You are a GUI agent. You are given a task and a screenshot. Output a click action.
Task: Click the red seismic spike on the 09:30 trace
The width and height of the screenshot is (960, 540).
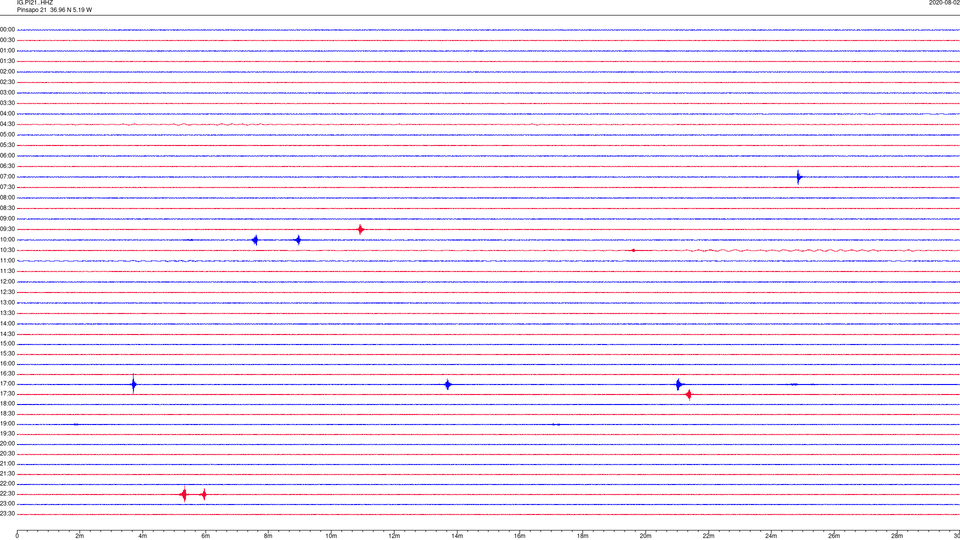tap(361, 230)
